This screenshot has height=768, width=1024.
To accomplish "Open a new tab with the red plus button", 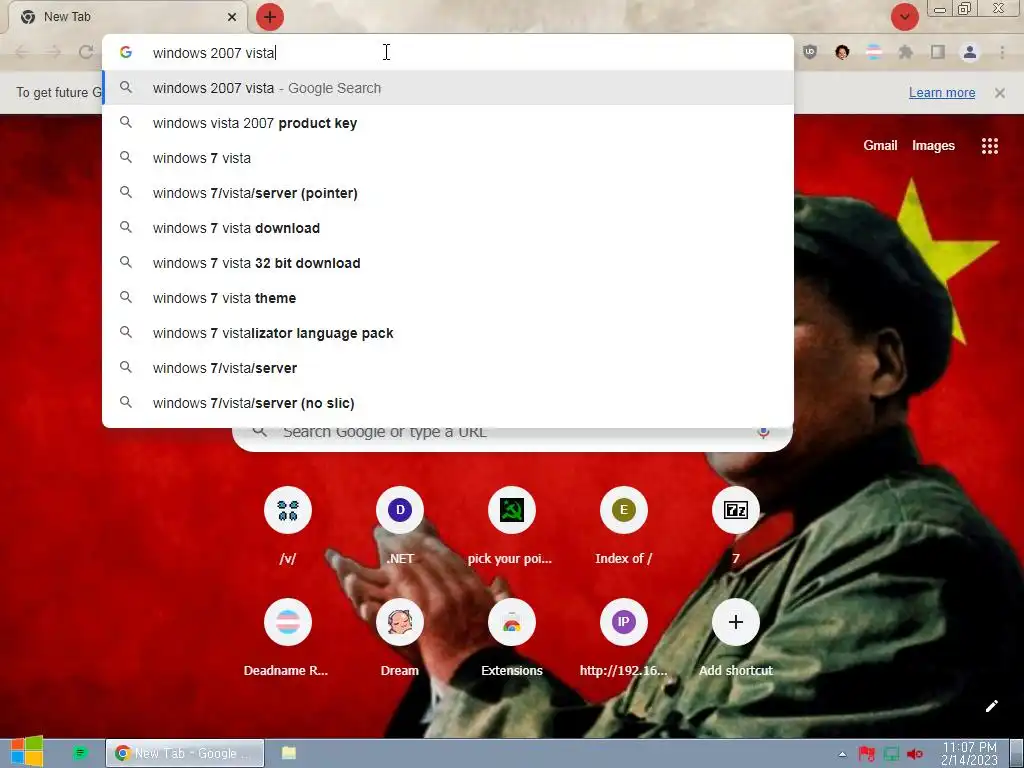I will tap(270, 17).
